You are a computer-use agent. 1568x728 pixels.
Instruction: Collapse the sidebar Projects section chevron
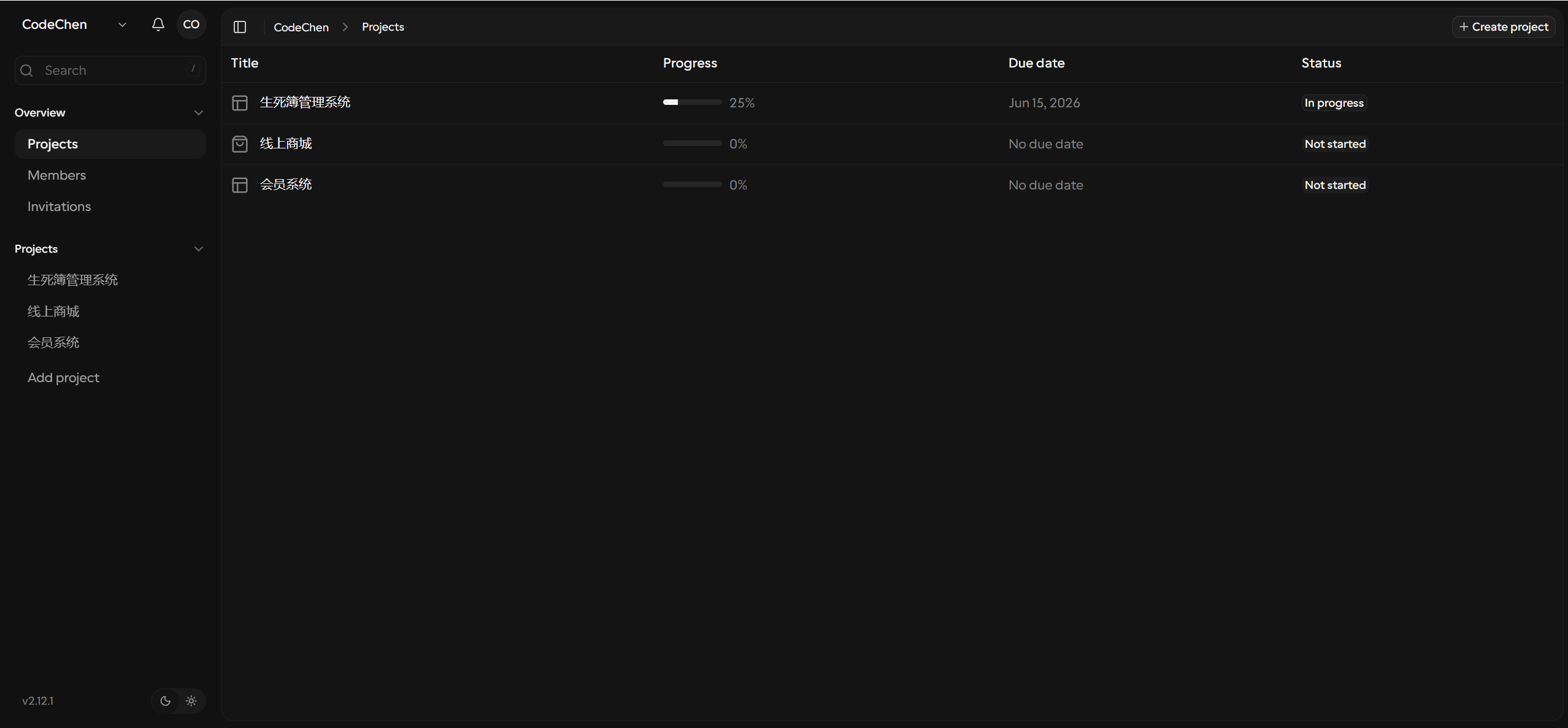click(x=199, y=249)
